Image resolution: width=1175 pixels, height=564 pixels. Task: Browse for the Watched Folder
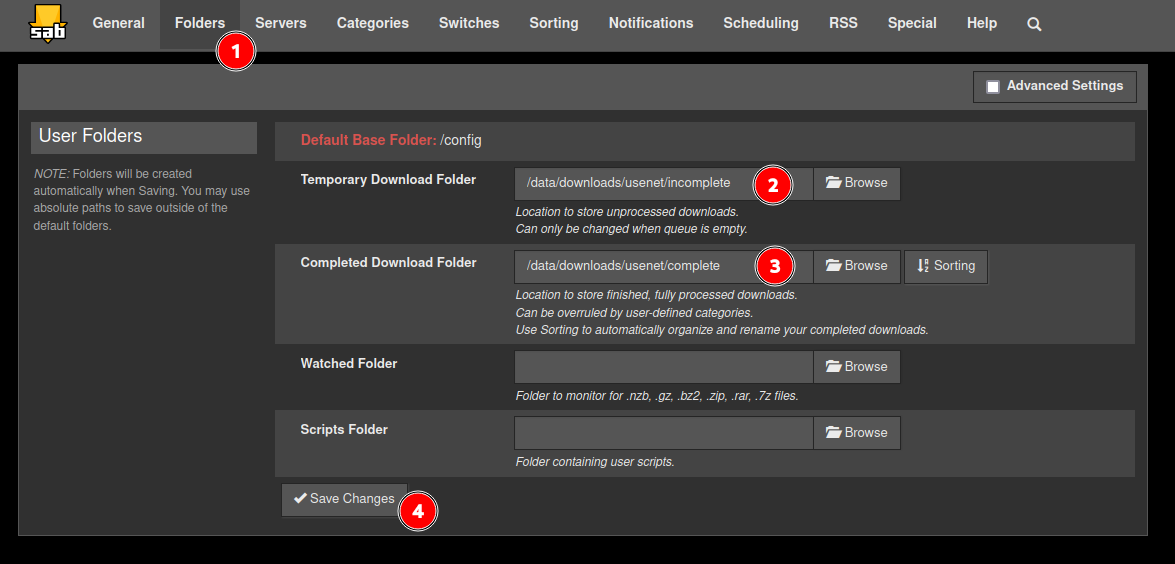857,367
